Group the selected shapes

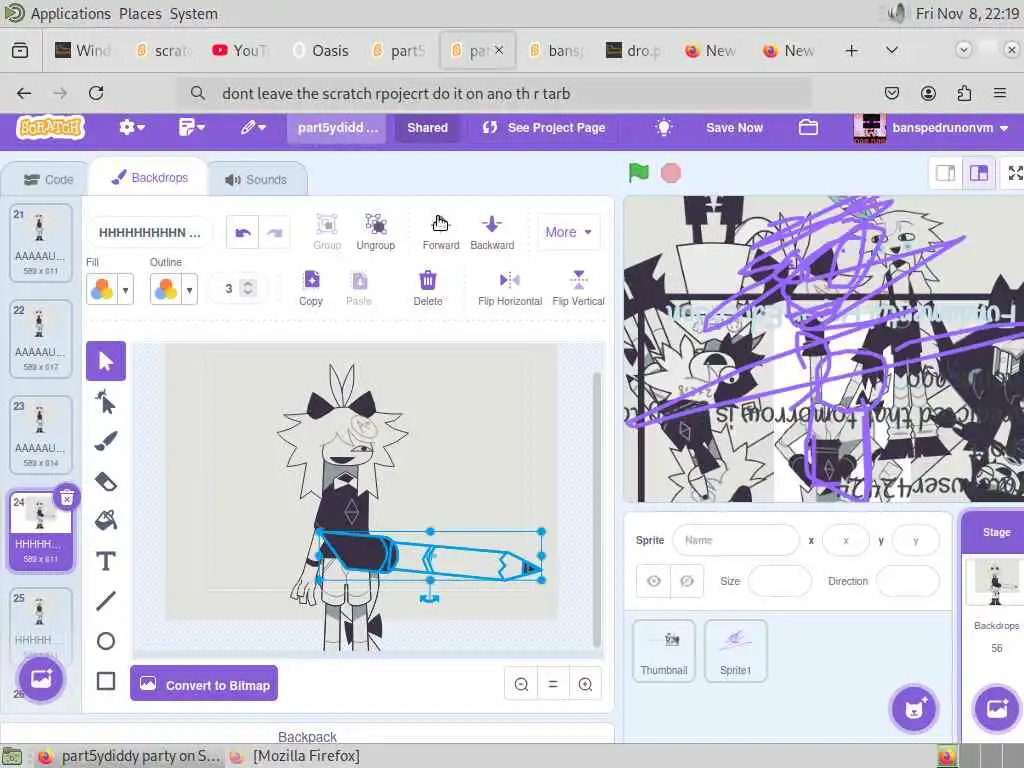[327, 232]
